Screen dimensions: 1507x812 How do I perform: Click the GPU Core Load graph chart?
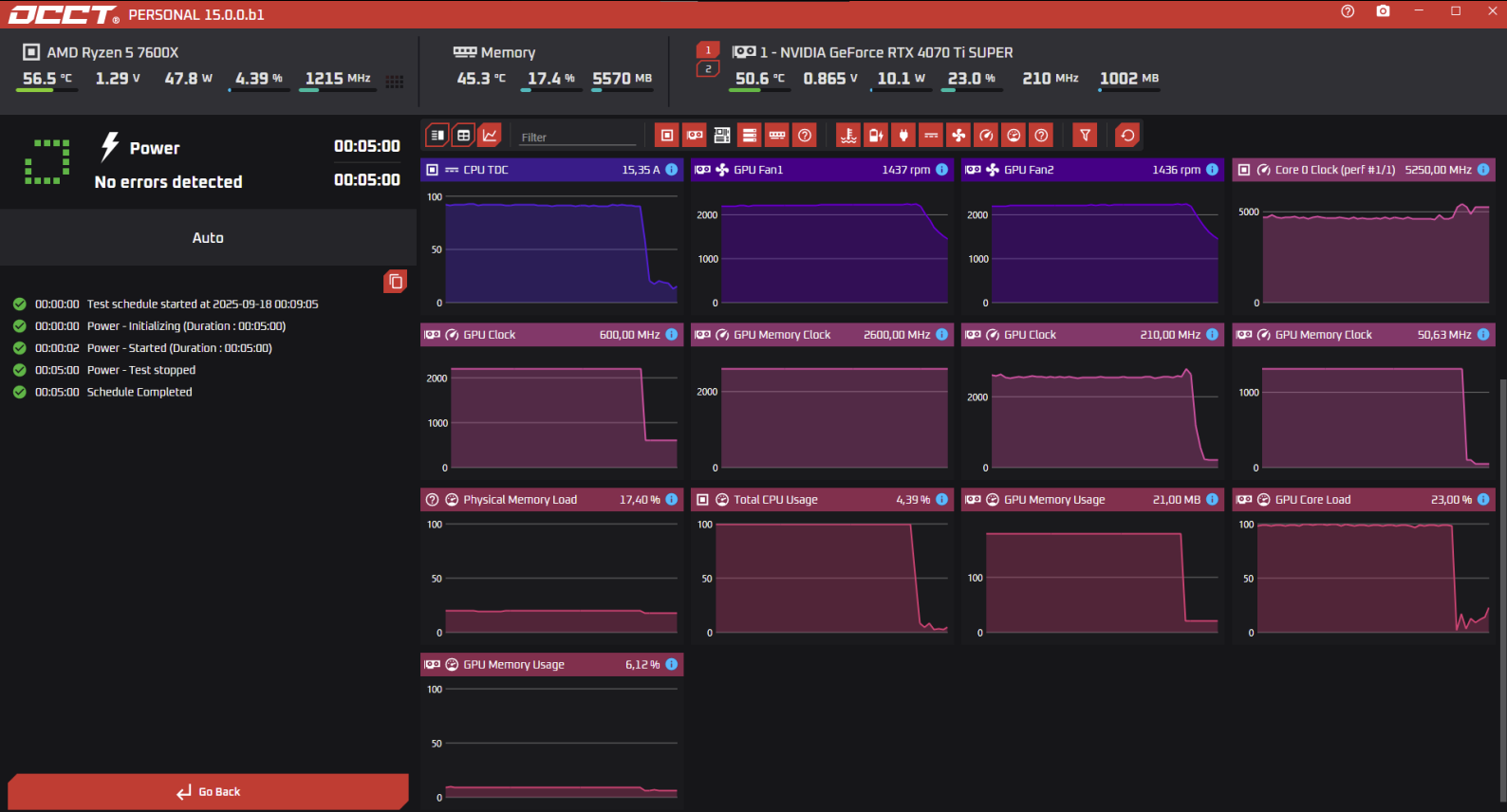coord(1364,578)
